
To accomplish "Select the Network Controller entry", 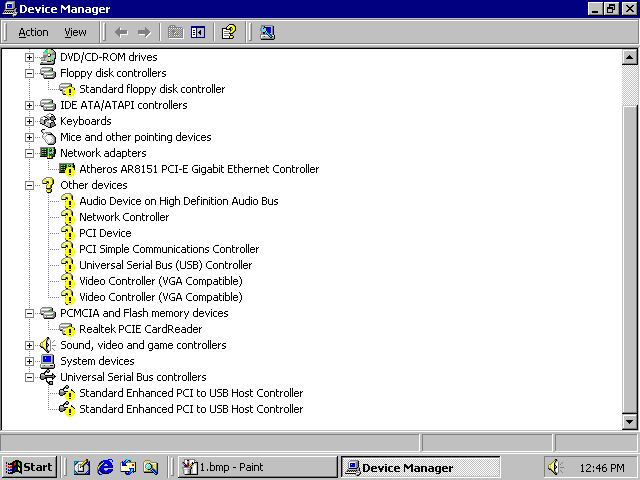I will 124,217.
